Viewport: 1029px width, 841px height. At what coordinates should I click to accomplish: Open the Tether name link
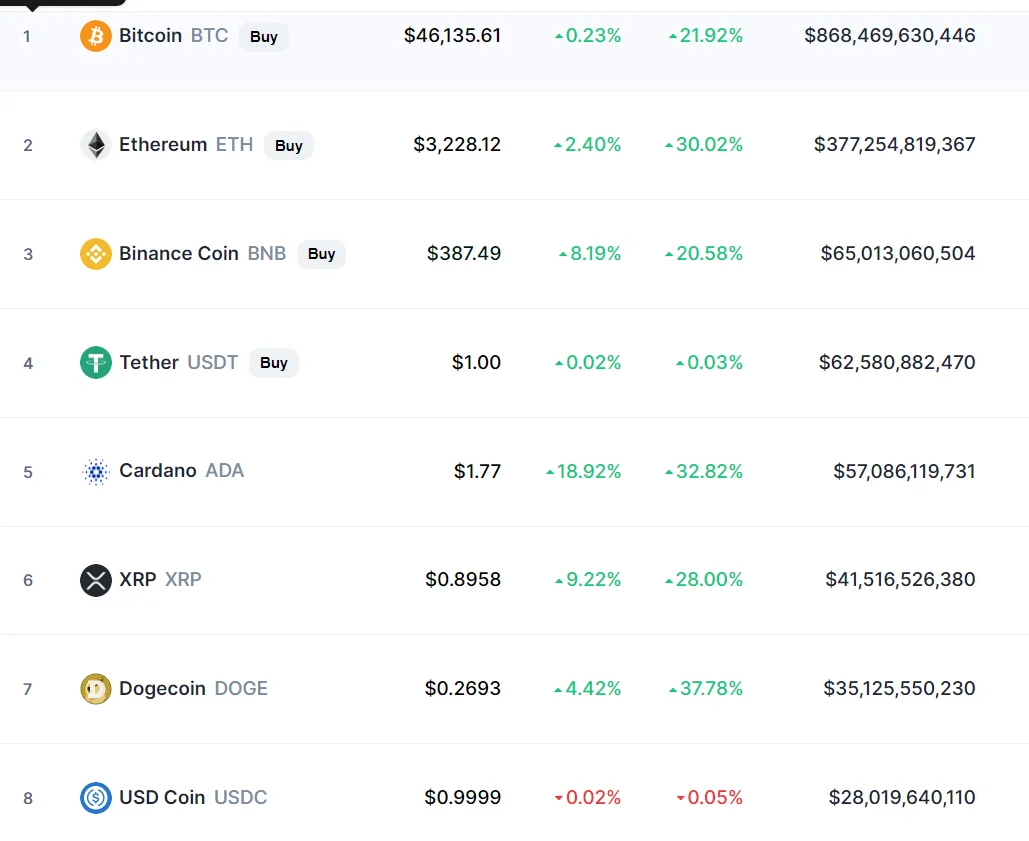pyautogui.click(x=149, y=362)
